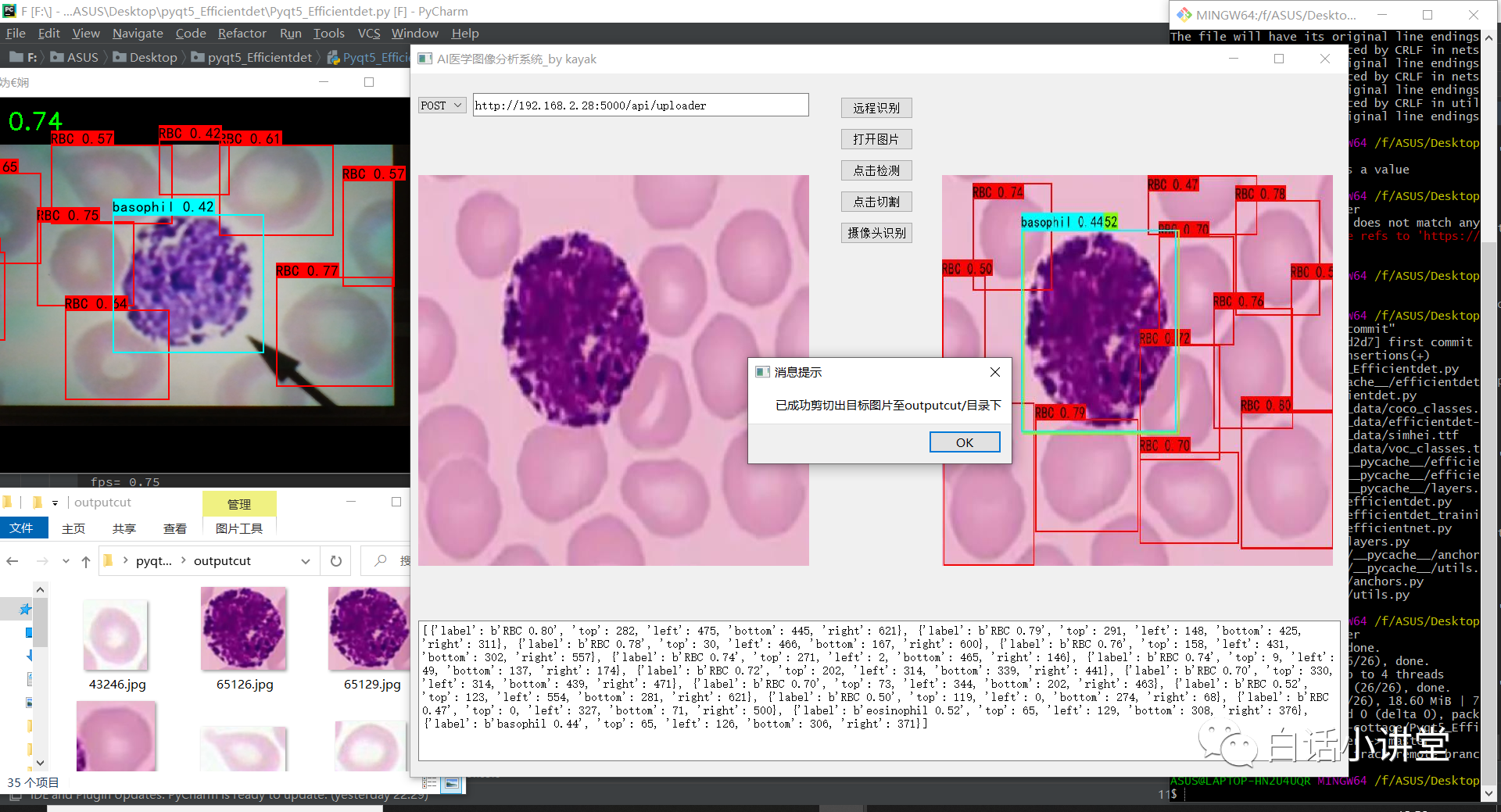Close the AI medical analysis window
The height and width of the screenshot is (812, 1501).
pyautogui.click(x=1325, y=59)
